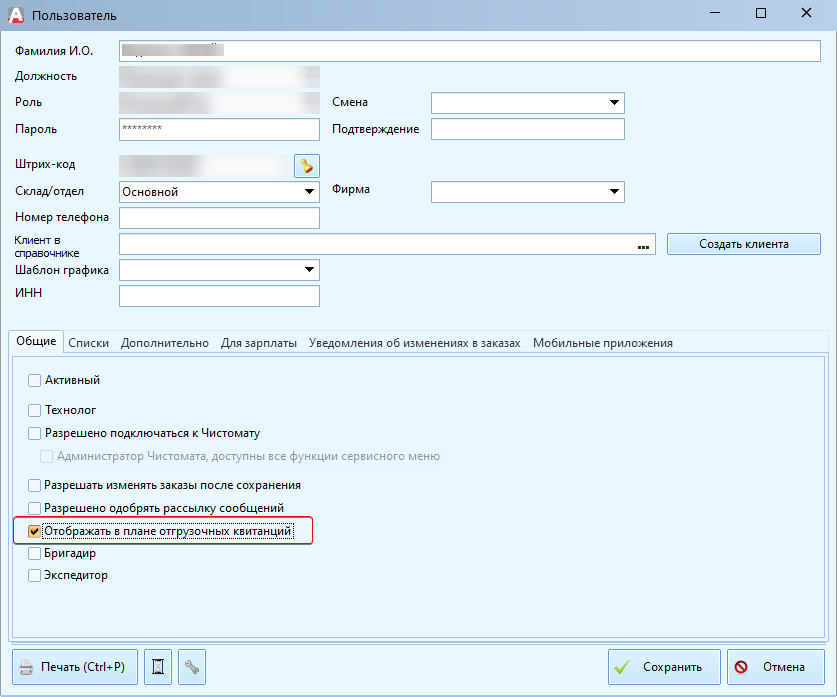This screenshot has height=697, width=837.
Task: Click the barcode stamp icon button
Action: [x=306, y=166]
